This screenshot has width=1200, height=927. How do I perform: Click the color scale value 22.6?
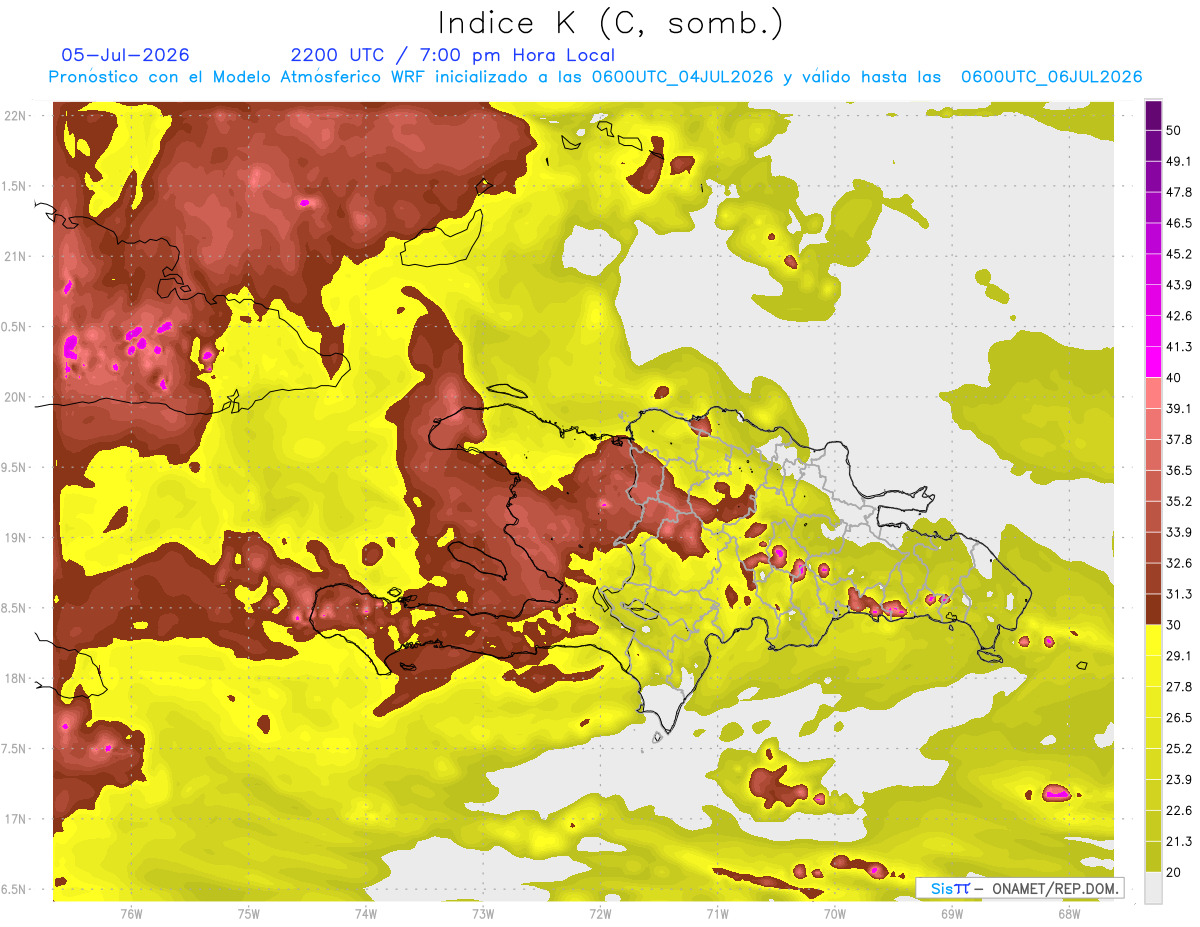coord(1179,811)
